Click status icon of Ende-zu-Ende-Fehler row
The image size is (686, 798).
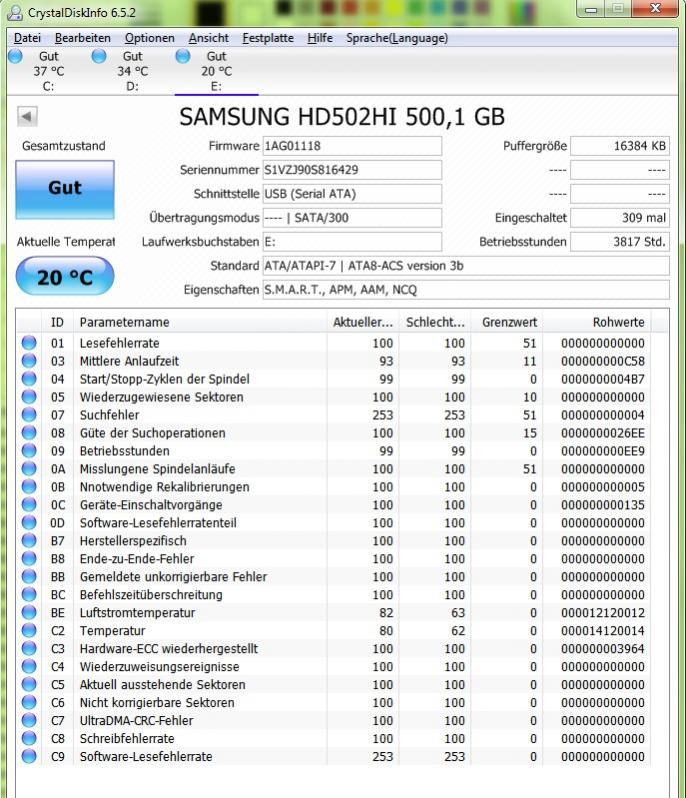click(29, 558)
